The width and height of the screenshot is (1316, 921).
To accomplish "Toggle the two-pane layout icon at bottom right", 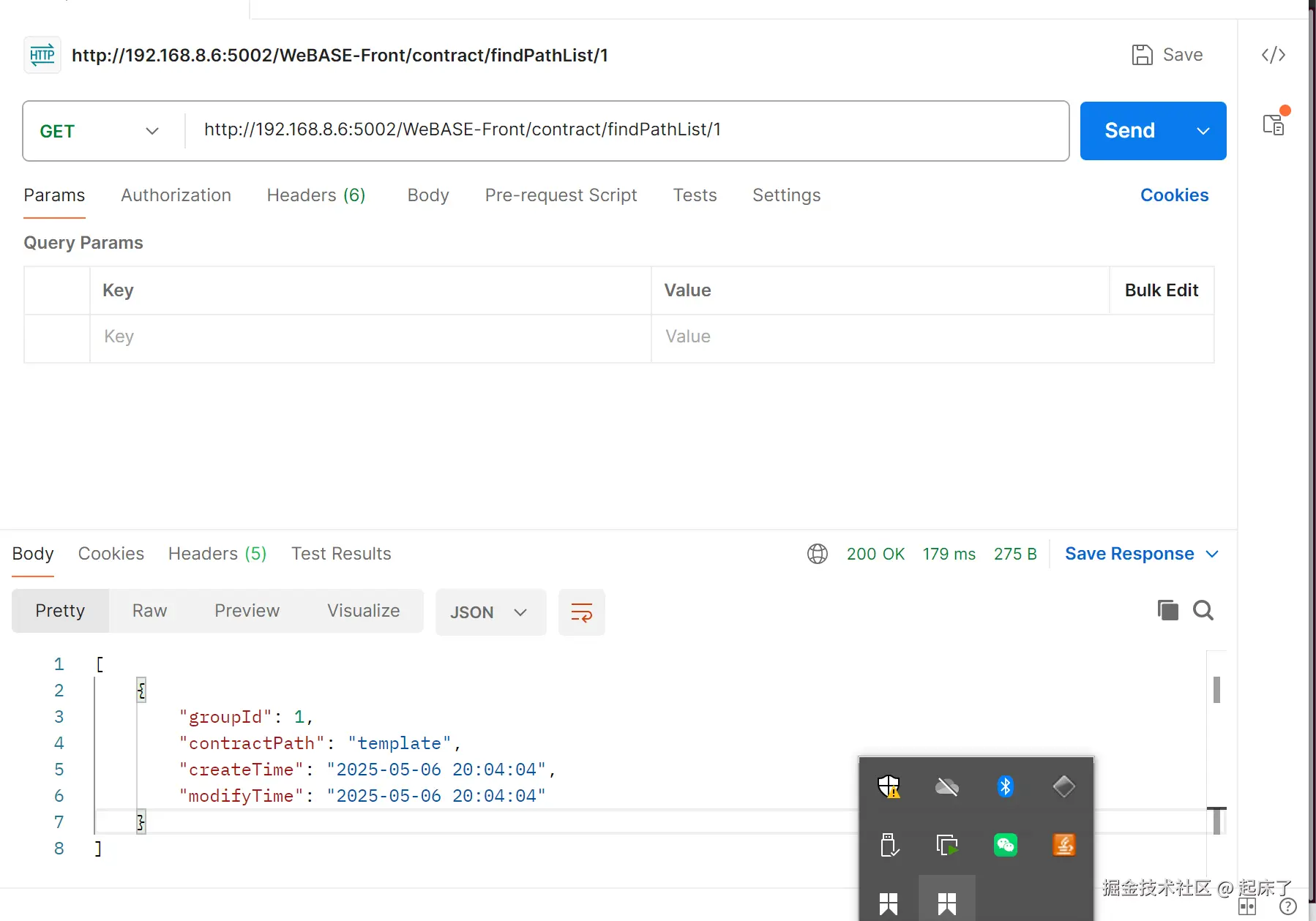I will 1247,907.
